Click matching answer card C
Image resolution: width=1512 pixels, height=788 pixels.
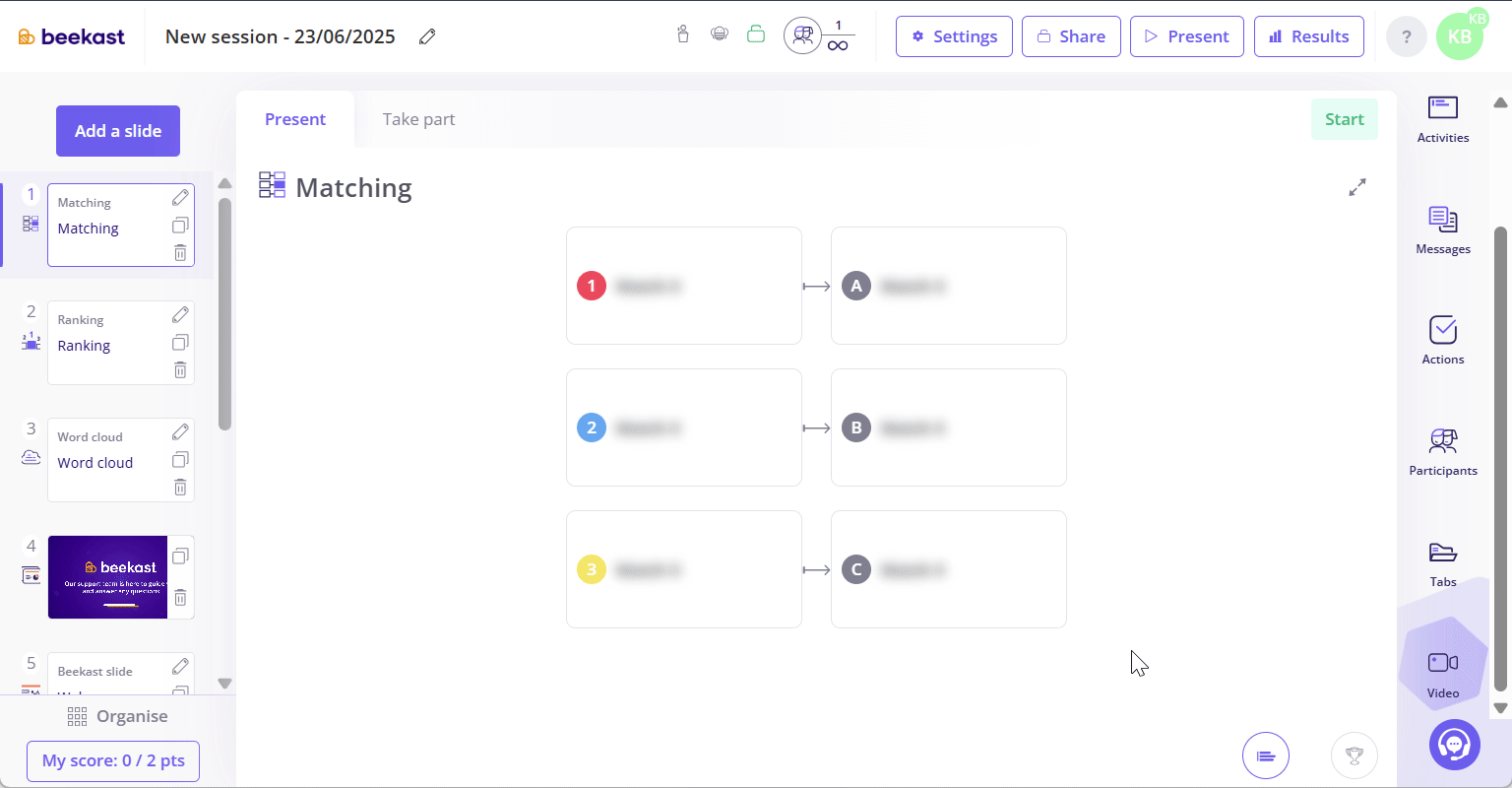(949, 569)
